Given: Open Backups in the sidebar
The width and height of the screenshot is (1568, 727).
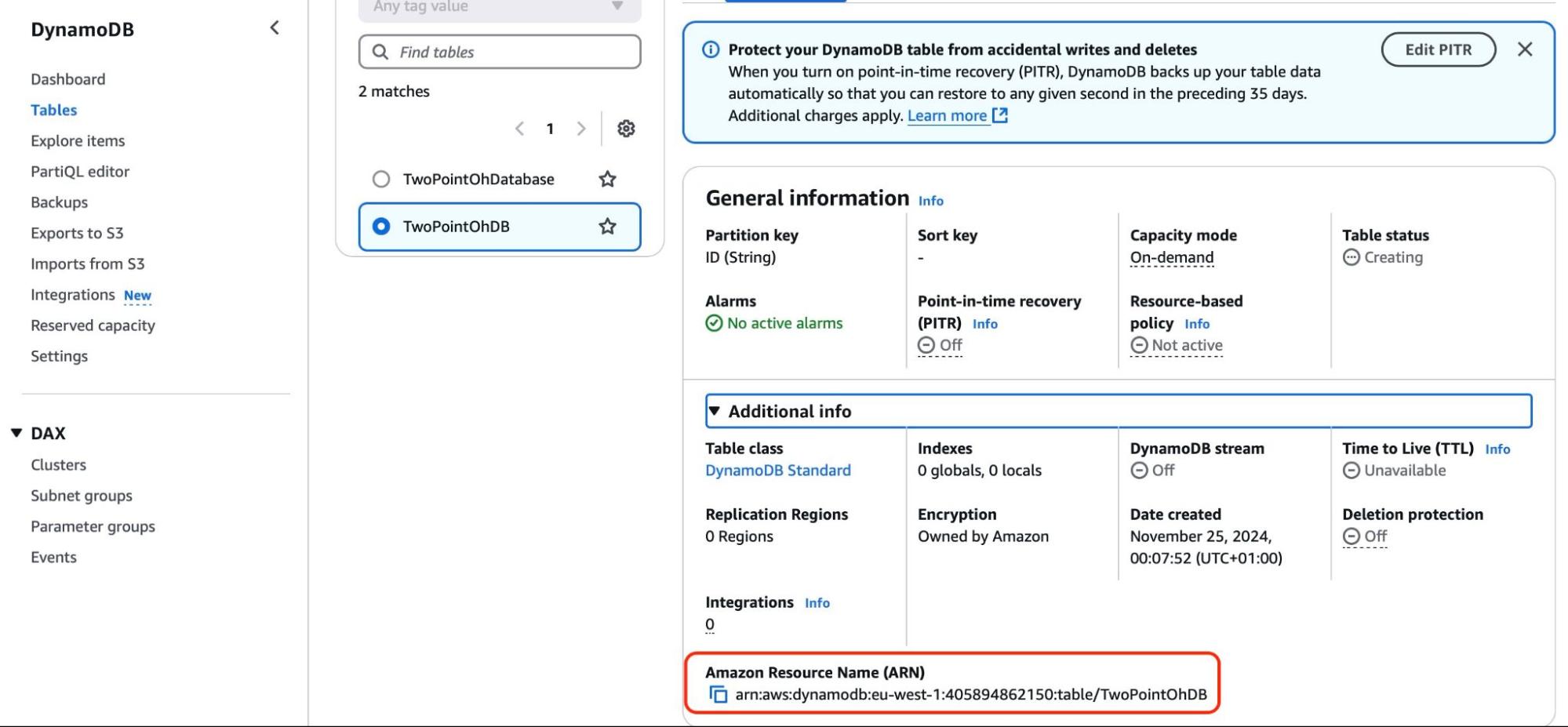Looking at the screenshot, I should (x=60, y=202).
